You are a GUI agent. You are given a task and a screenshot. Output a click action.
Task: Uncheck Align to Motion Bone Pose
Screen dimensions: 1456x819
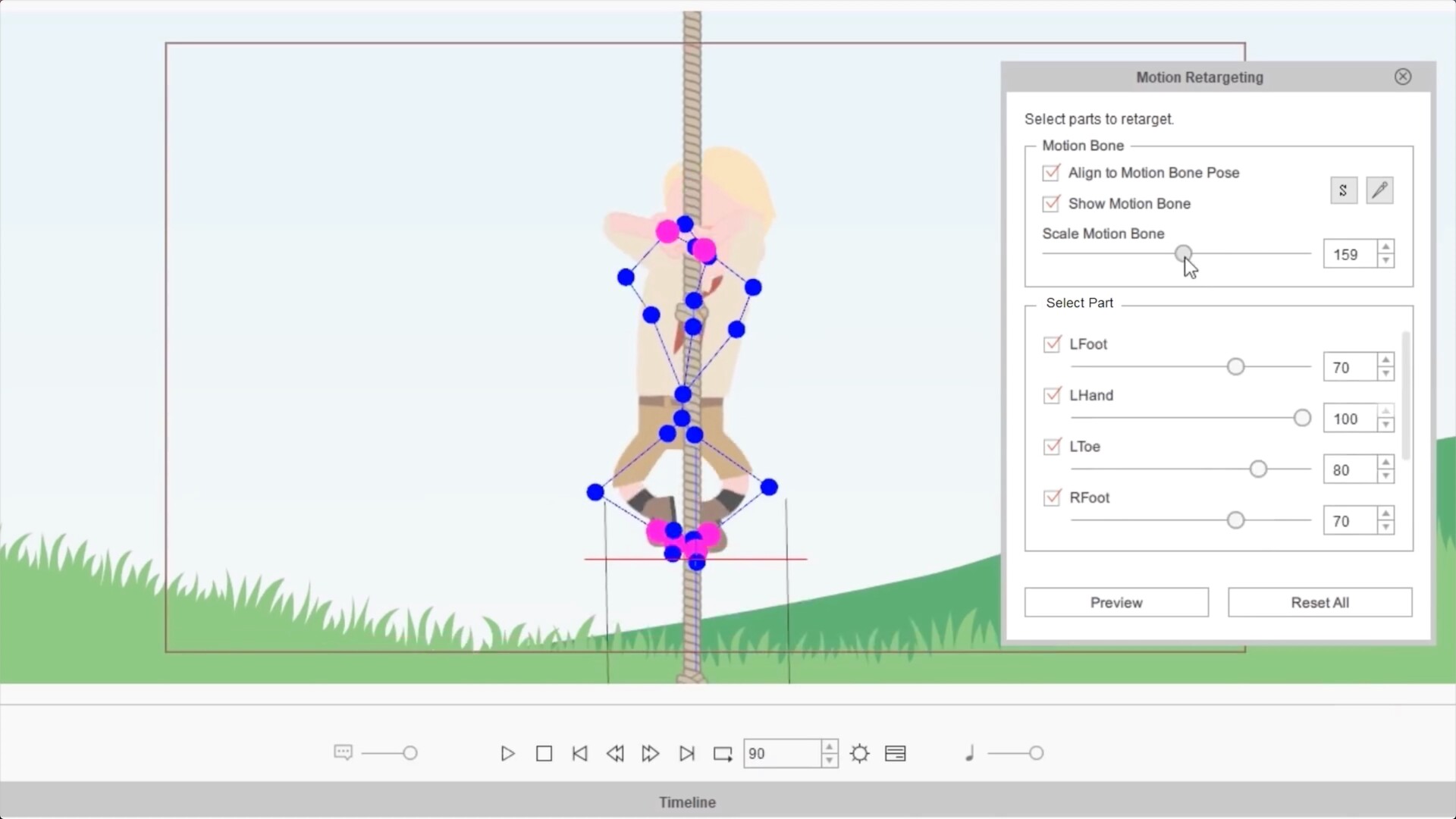point(1051,173)
